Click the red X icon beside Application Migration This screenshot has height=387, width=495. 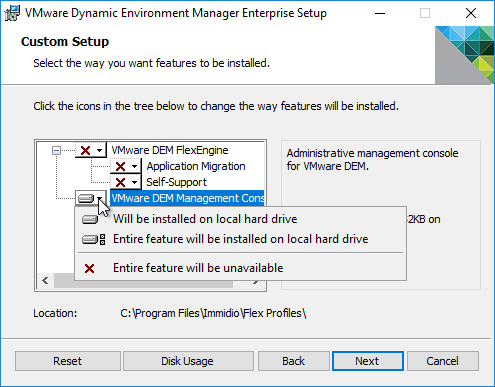click(120, 166)
